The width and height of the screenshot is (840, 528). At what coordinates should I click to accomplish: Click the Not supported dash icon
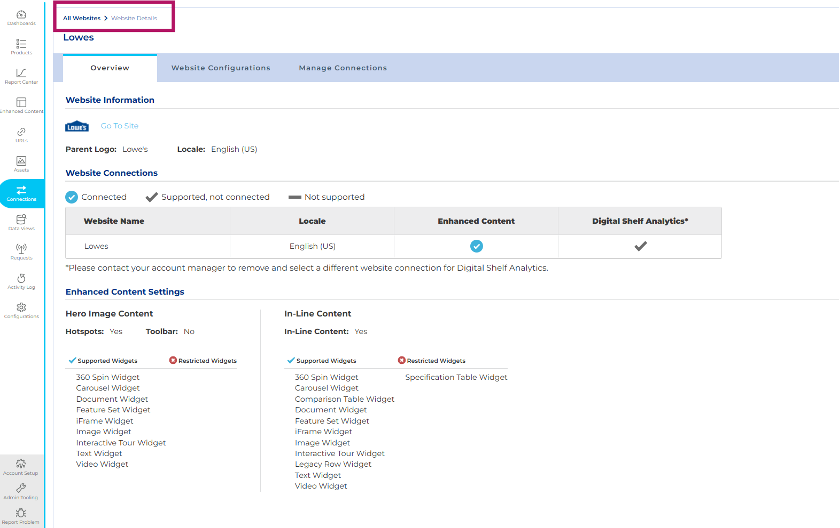pos(295,197)
